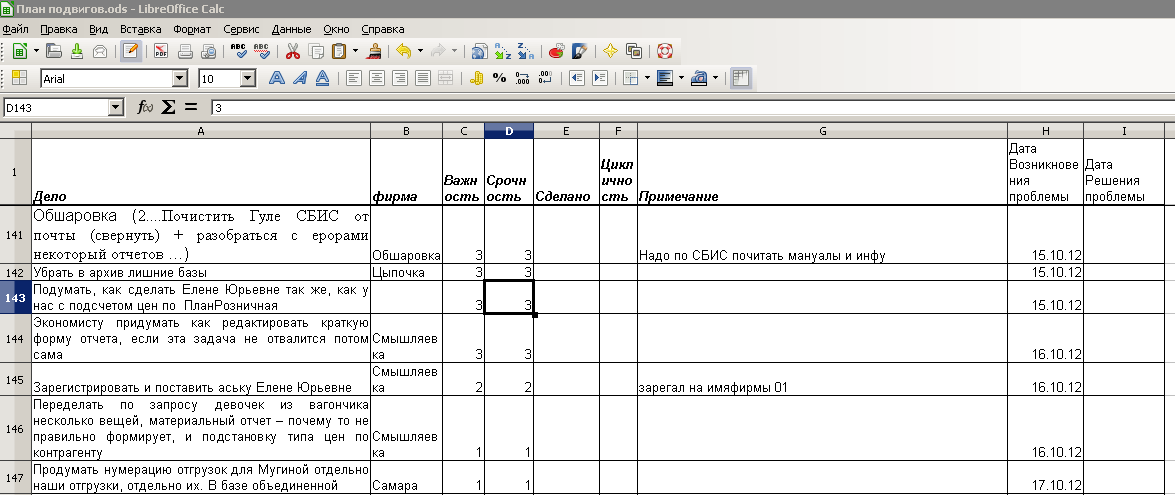The height and width of the screenshot is (495, 1175).
Task: Toggle underline formatting
Action: [x=322, y=78]
